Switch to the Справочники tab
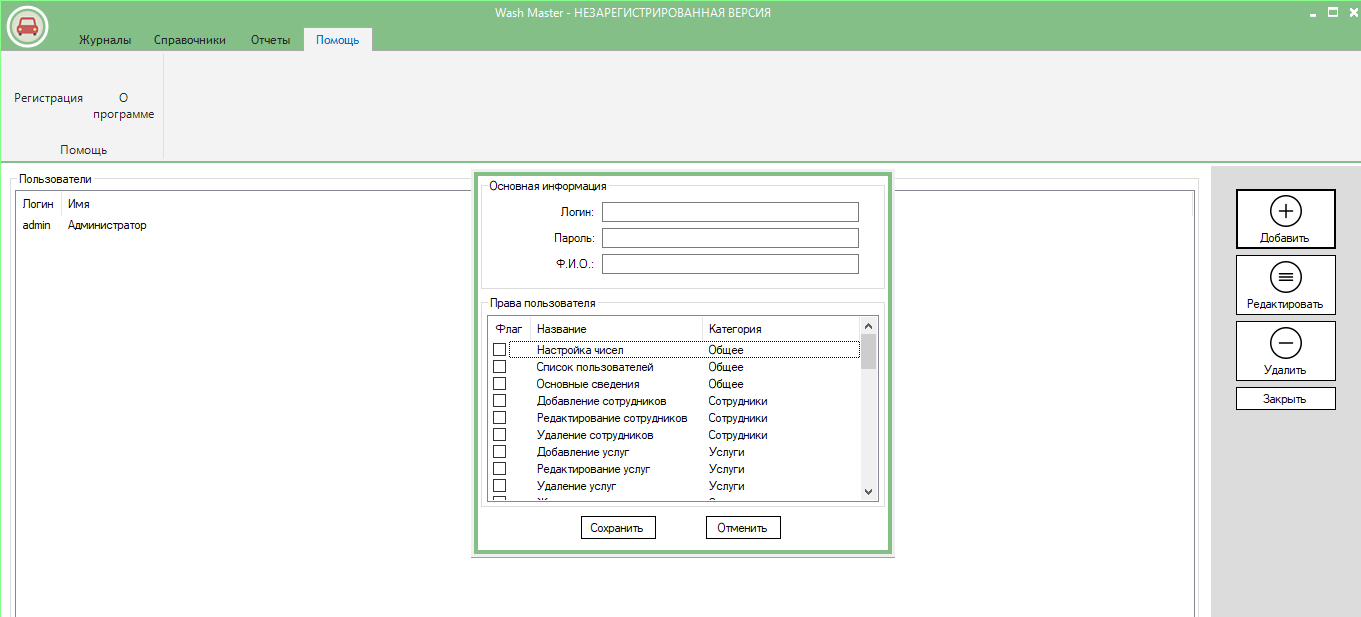Screen dimensions: 1361x617 tap(190, 40)
